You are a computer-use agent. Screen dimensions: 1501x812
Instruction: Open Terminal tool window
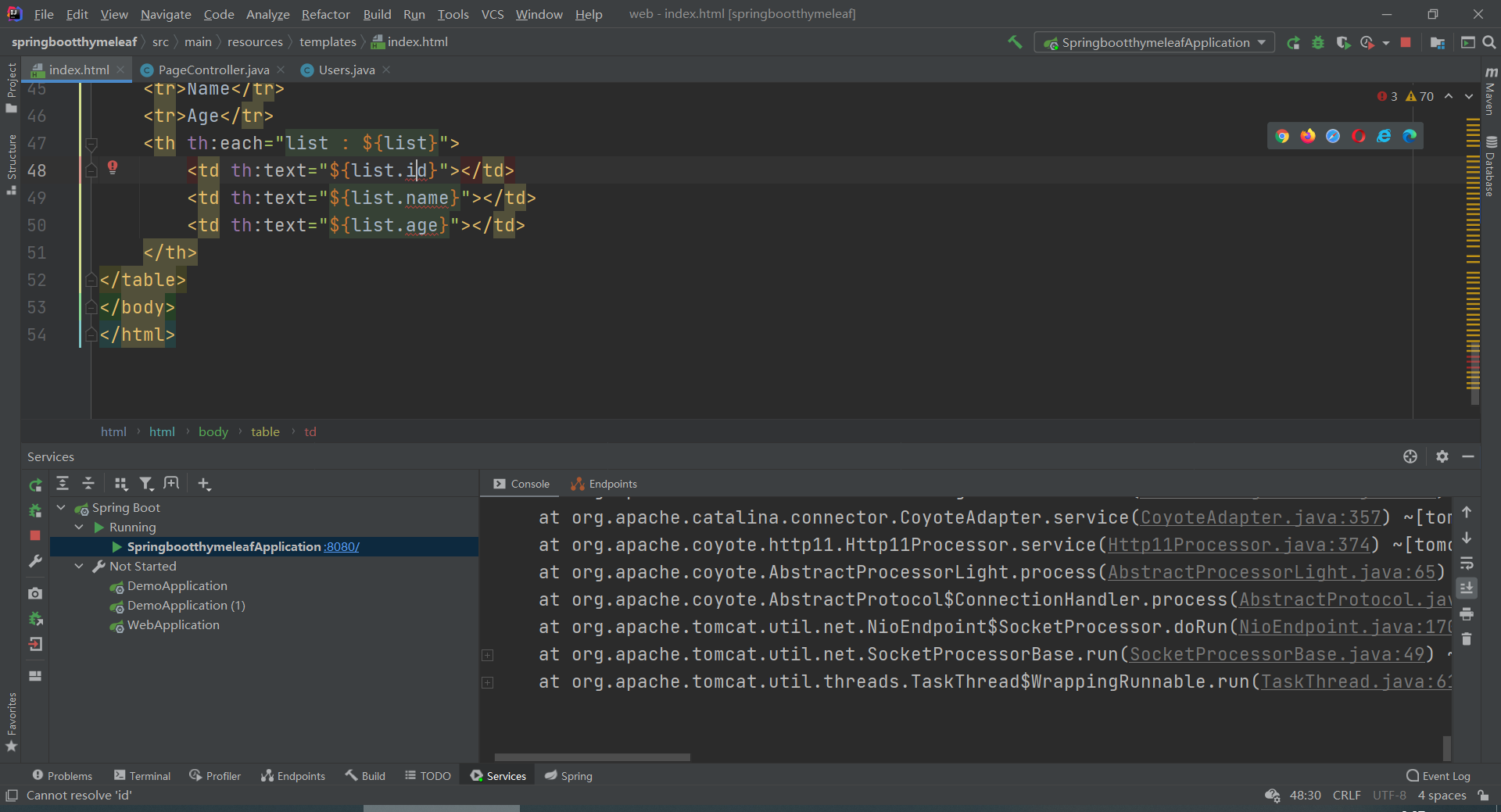pos(142,776)
